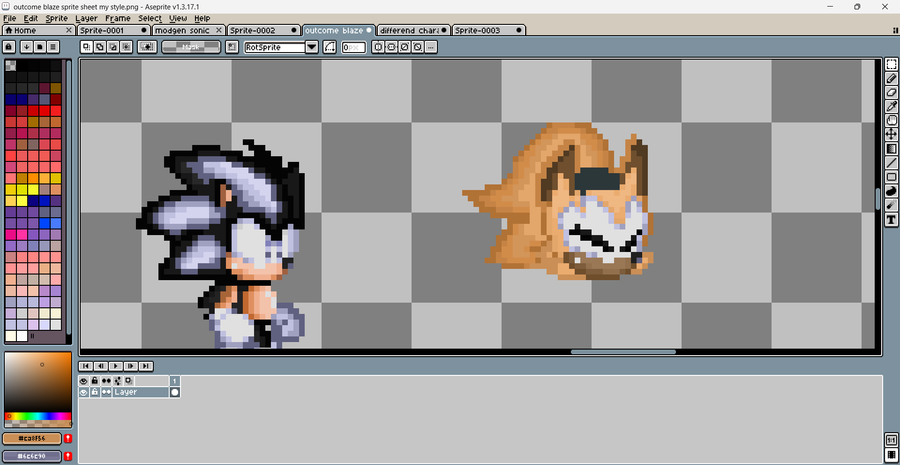The width and height of the screenshot is (900, 465).
Task: Open the RotSprite algorithm dropdown arrow
Action: point(312,47)
